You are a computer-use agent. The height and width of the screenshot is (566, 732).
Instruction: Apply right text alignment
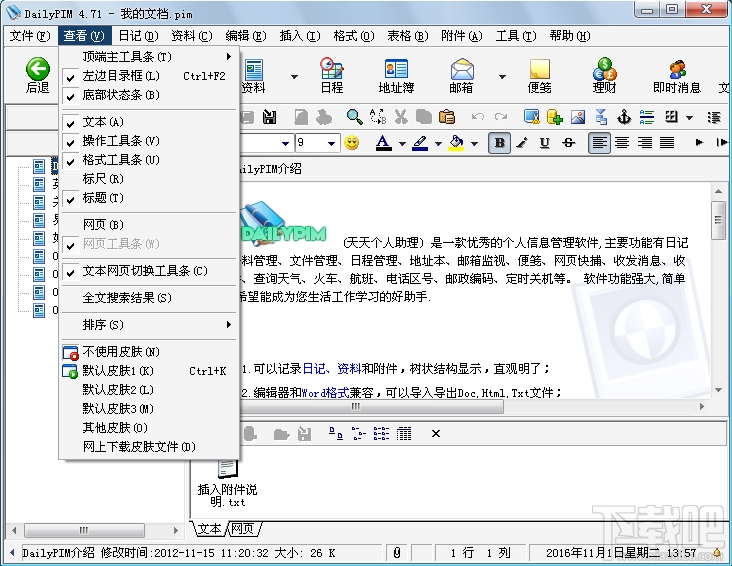(645, 143)
